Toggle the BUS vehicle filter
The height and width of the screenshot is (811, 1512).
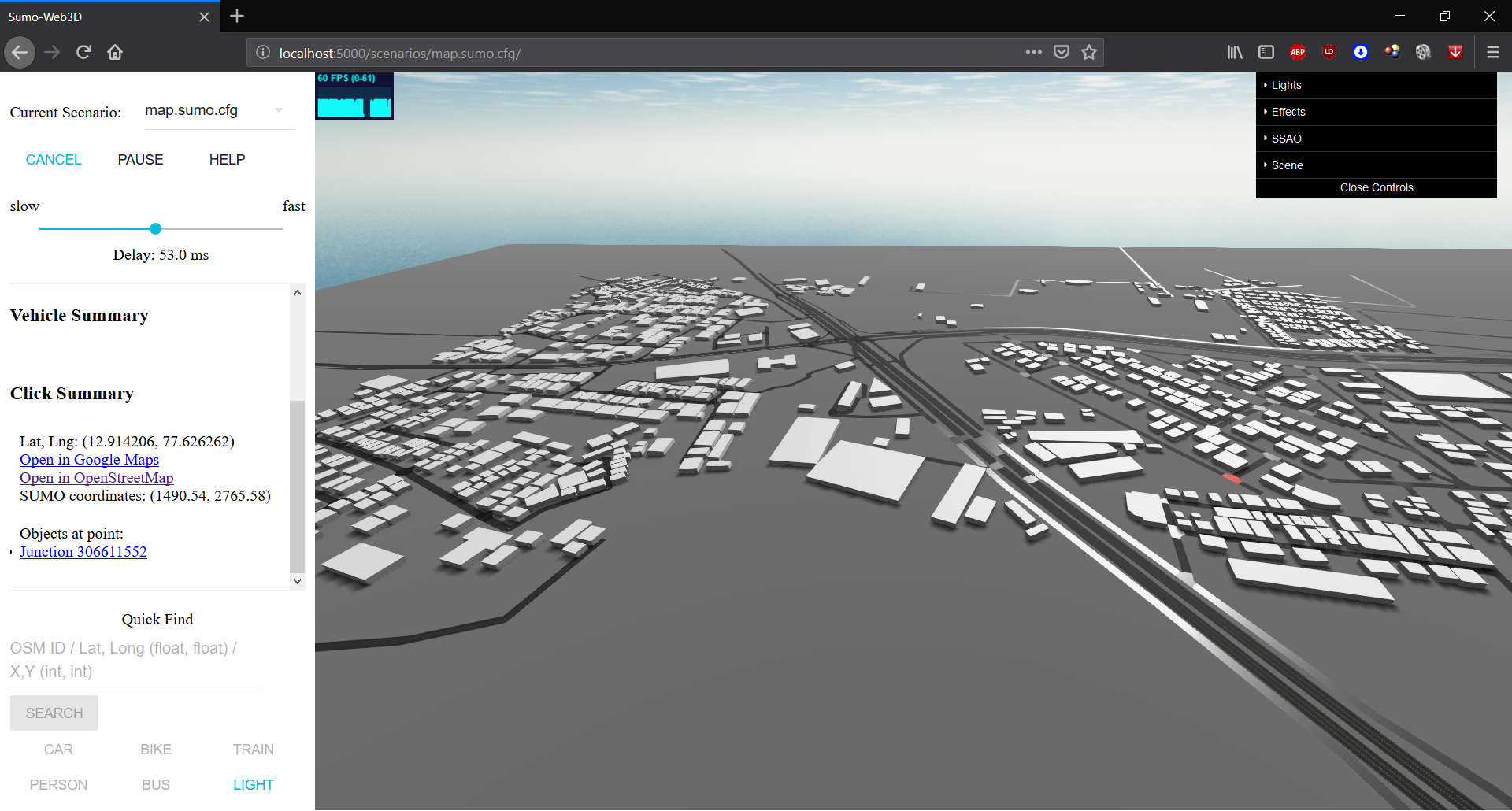pyautogui.click(x=156, y=785)
